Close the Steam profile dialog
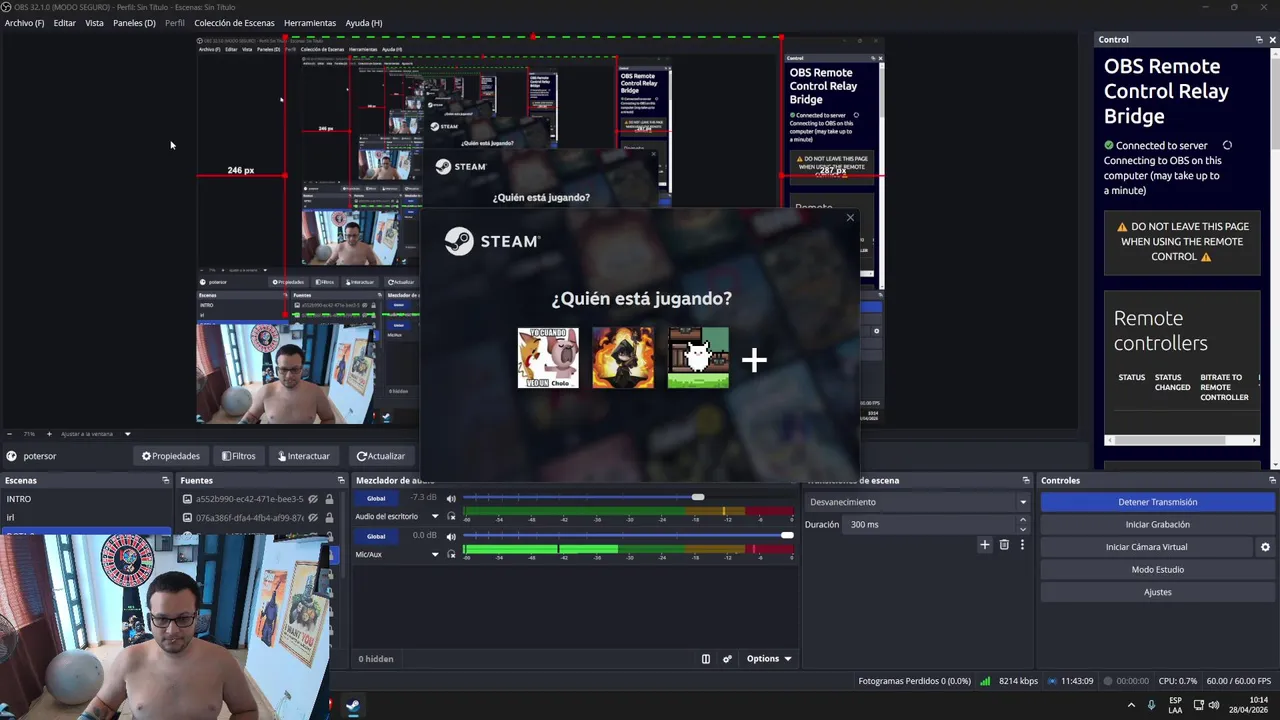Screen dimensions: 1280x720 [x=850, y=217]
